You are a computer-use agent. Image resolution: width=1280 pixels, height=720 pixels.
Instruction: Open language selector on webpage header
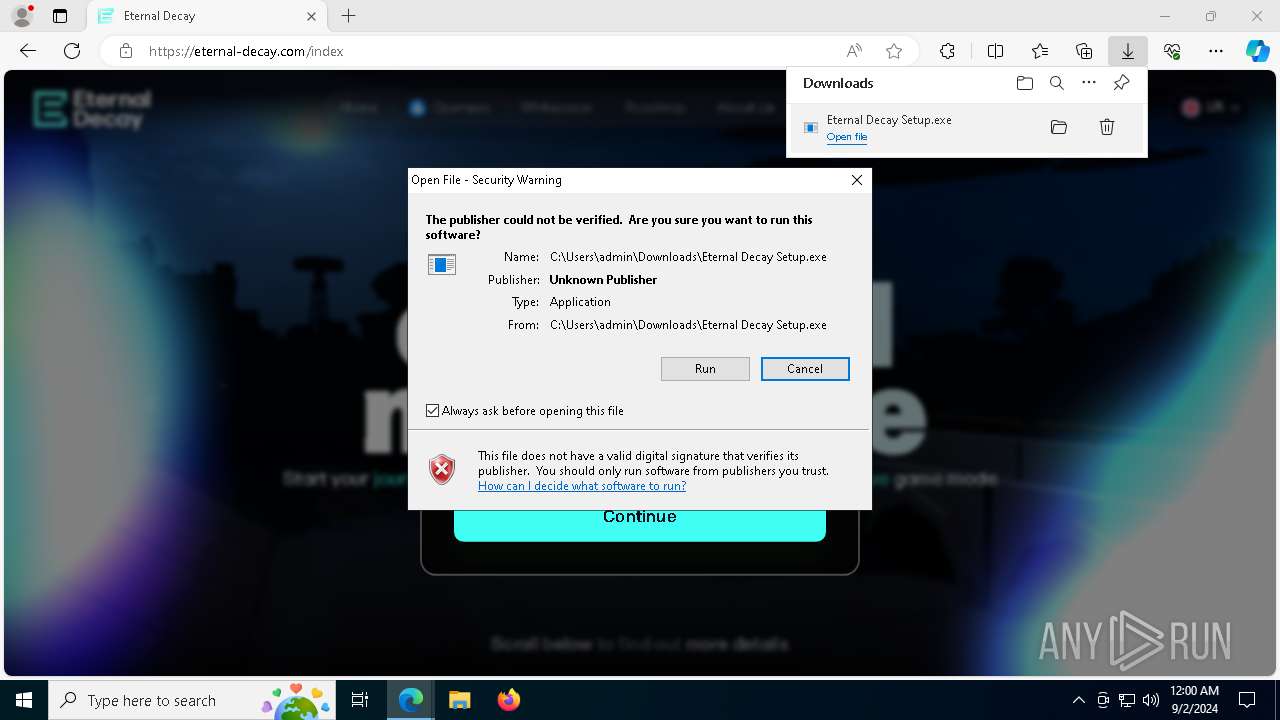(x=1213, y=108)
